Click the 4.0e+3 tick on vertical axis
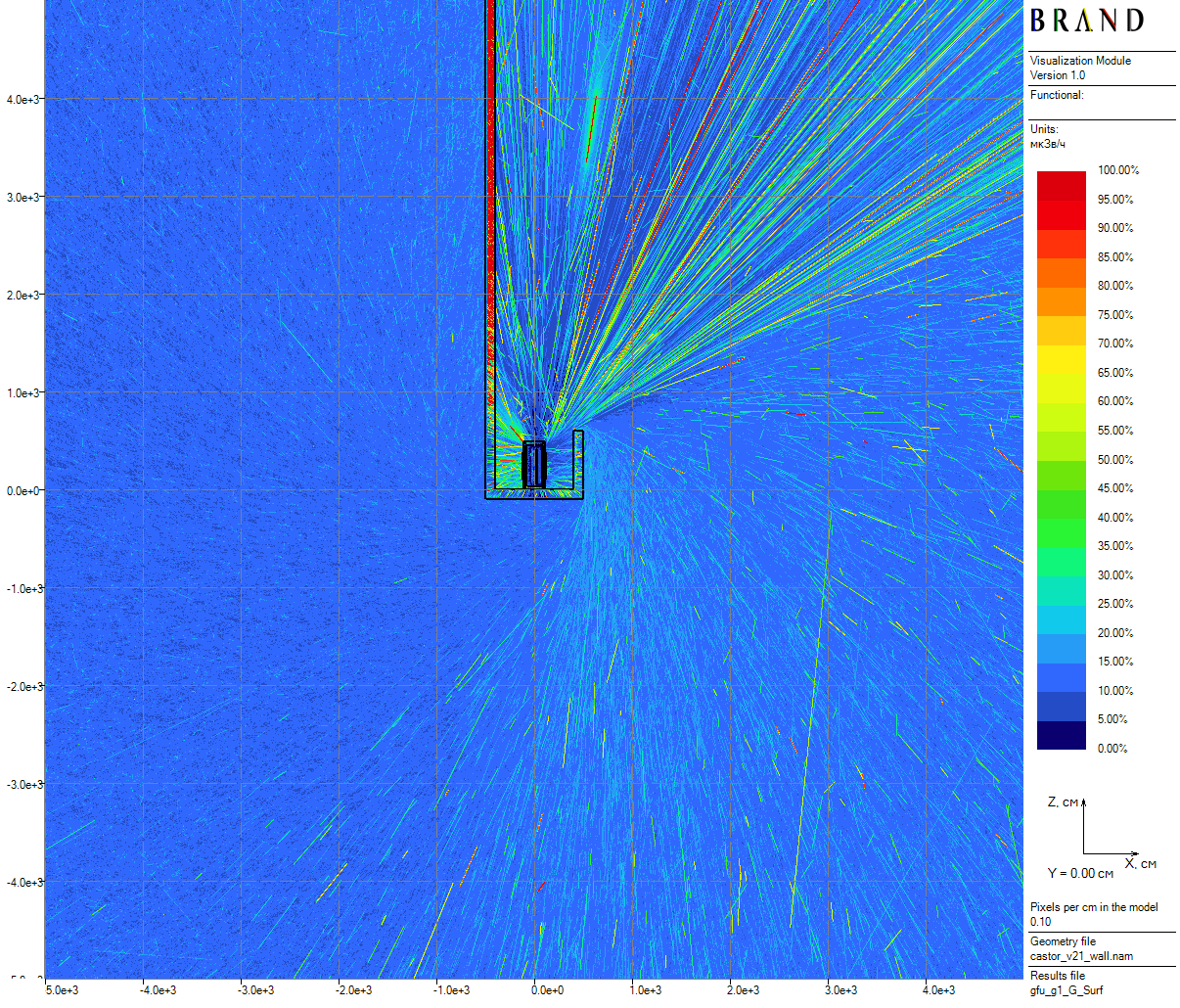Image resolution: width=1180 pixels, height=1008 pixels. click(23, 100)
